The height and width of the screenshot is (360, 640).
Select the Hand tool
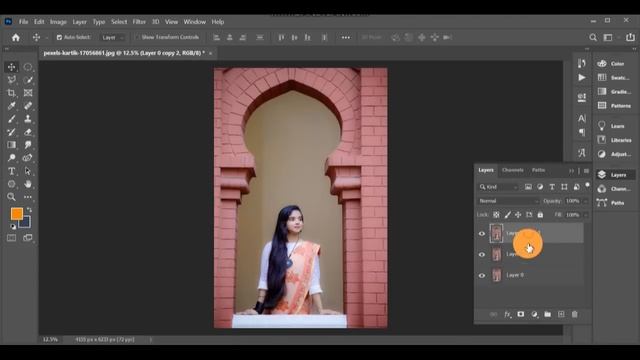[x=28, y=184]
